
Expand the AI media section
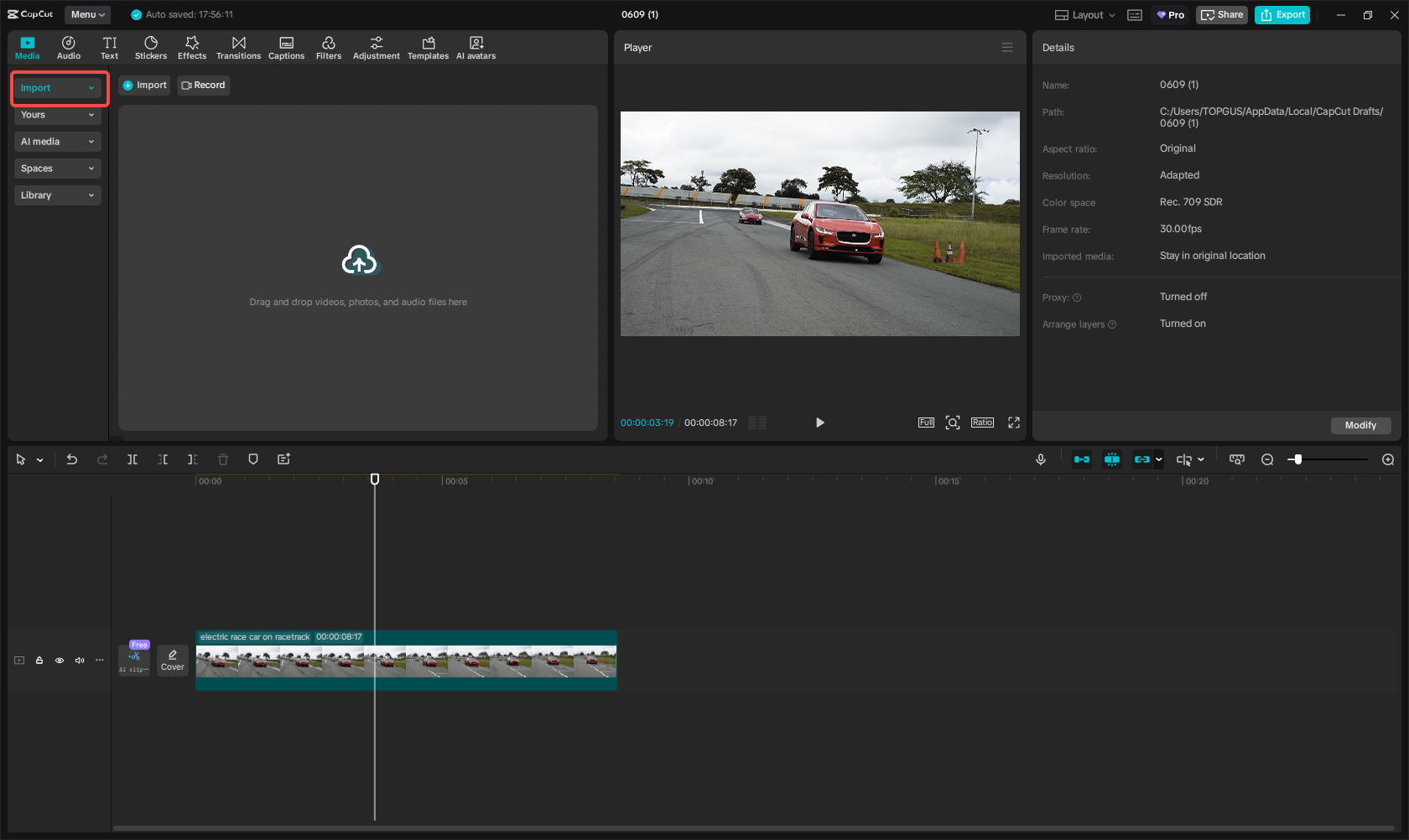(57, 142)
